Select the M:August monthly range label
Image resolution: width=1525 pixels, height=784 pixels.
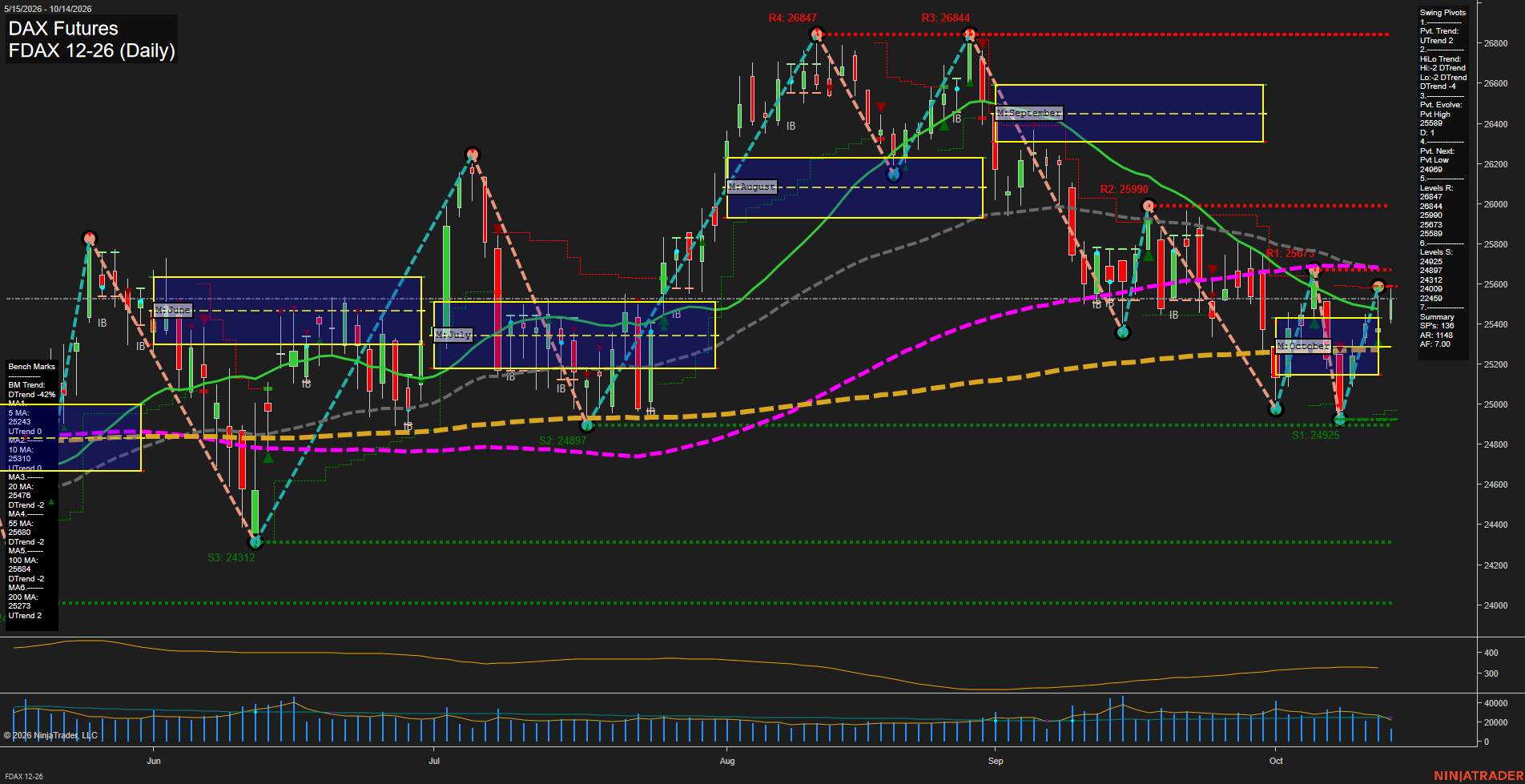752,187
